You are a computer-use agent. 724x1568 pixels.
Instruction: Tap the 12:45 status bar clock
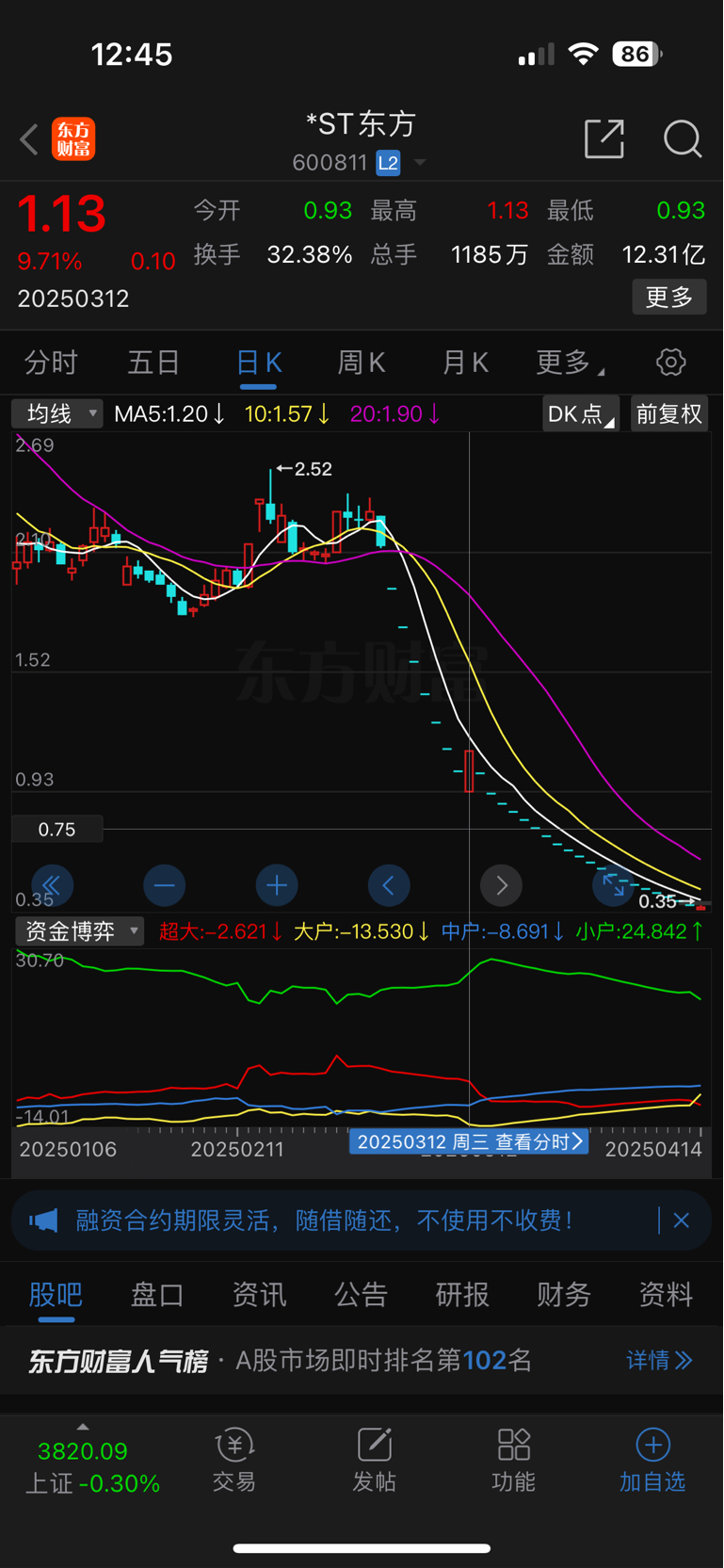[132, 55]
